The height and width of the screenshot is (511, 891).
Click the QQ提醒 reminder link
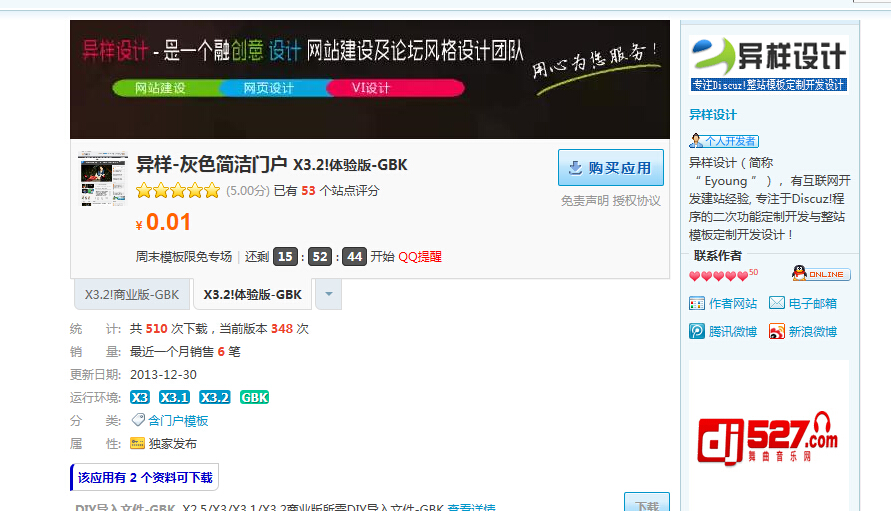click(420, 257)
